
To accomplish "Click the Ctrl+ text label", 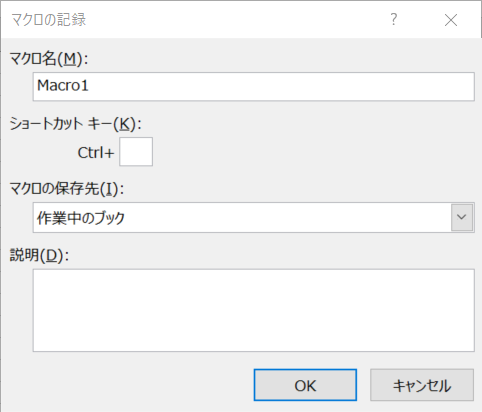I will (x=96, y=153).
